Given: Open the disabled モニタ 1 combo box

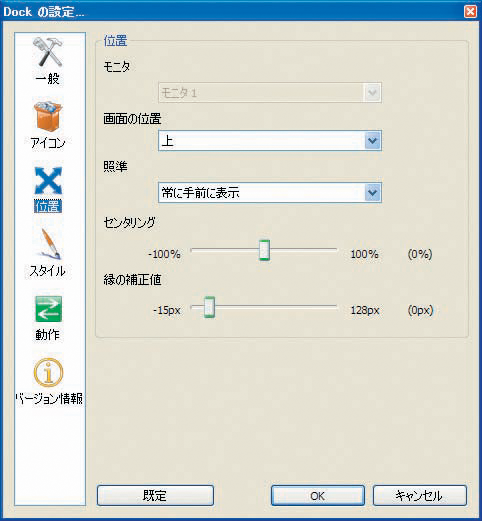Looking at the screenshot, I should pyautogui.click(x=270, y=93).
